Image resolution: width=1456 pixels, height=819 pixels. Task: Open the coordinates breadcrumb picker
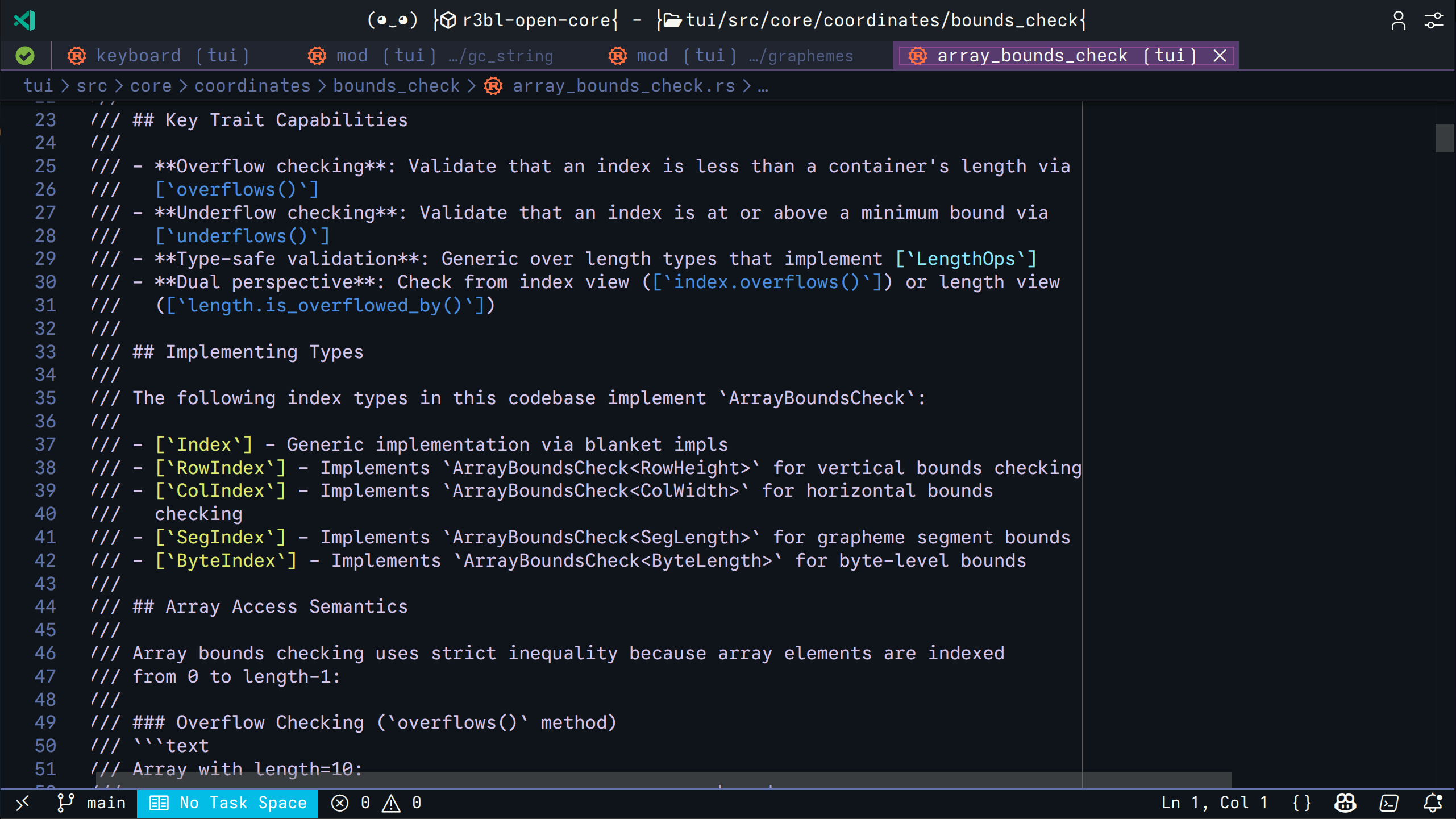point(252,85)
